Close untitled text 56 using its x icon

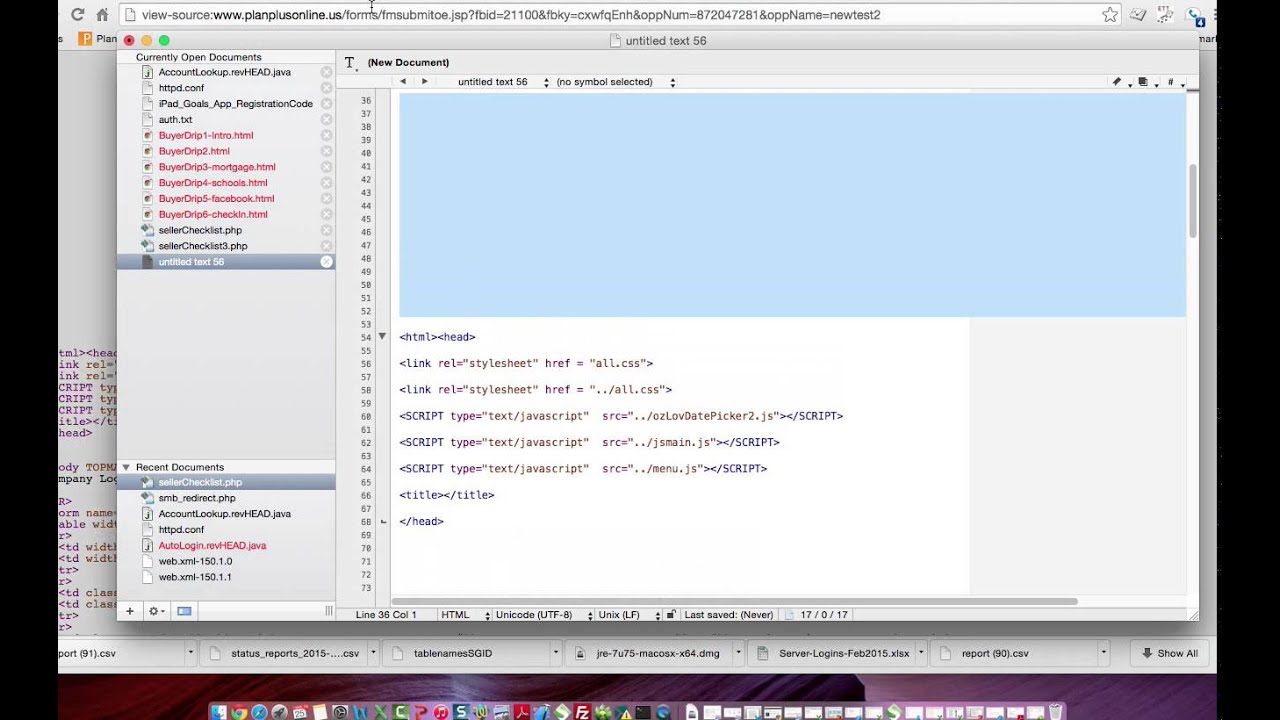click(326, 262)
